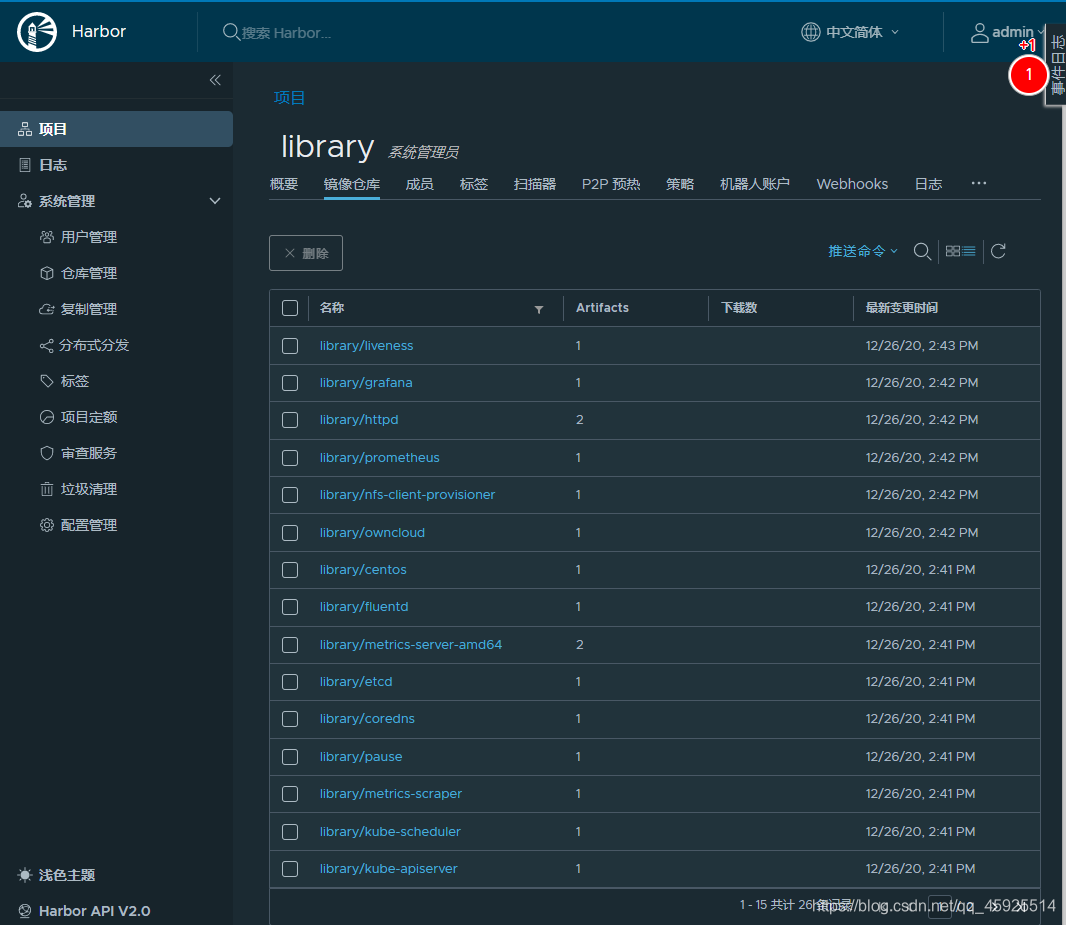Collapse the sidebar with double chevron
Screen dimensions: 1066x925
[215, 80]
